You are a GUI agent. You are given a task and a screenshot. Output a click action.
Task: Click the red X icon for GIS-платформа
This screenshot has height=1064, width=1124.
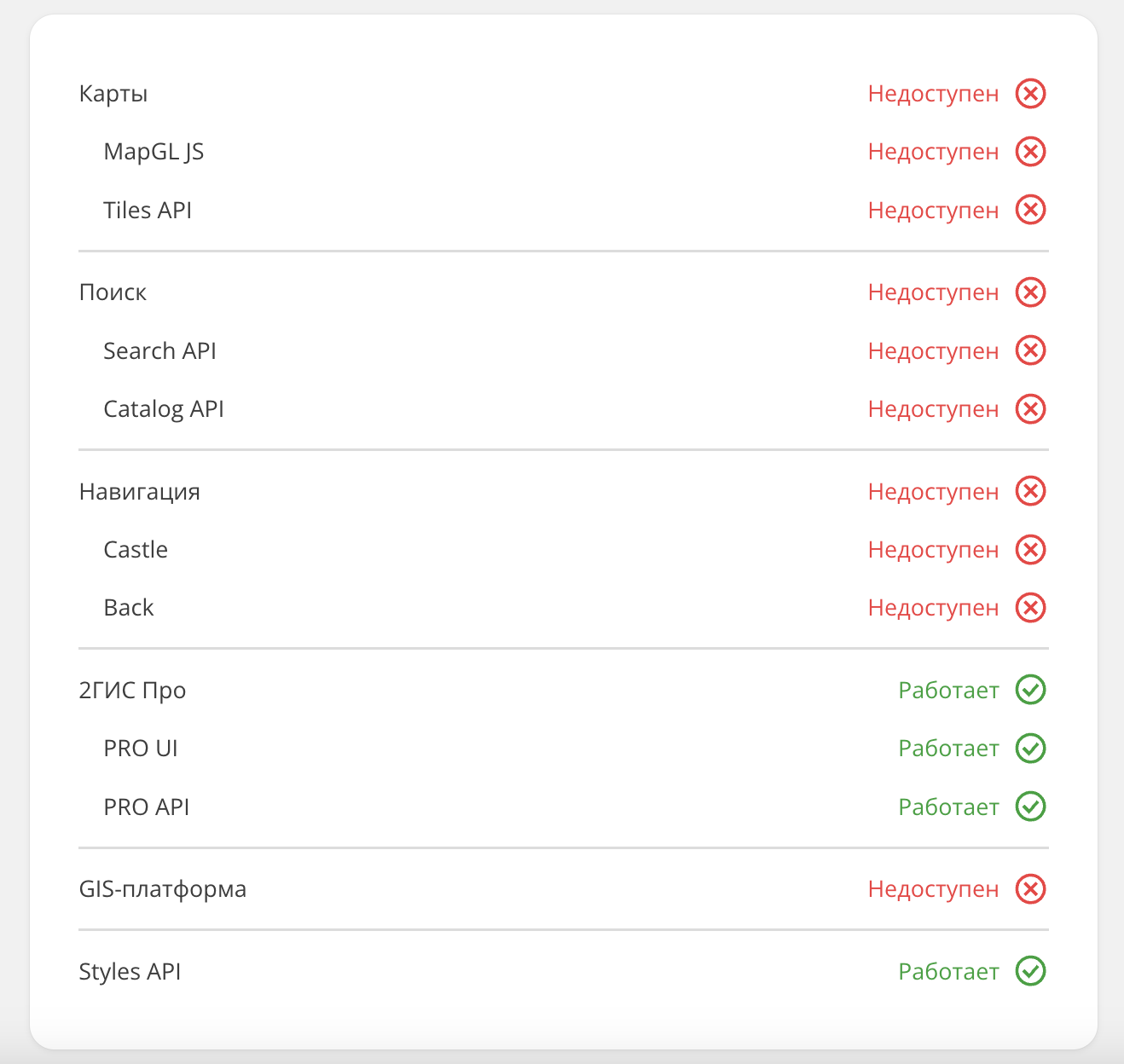tap(1030, 889)
